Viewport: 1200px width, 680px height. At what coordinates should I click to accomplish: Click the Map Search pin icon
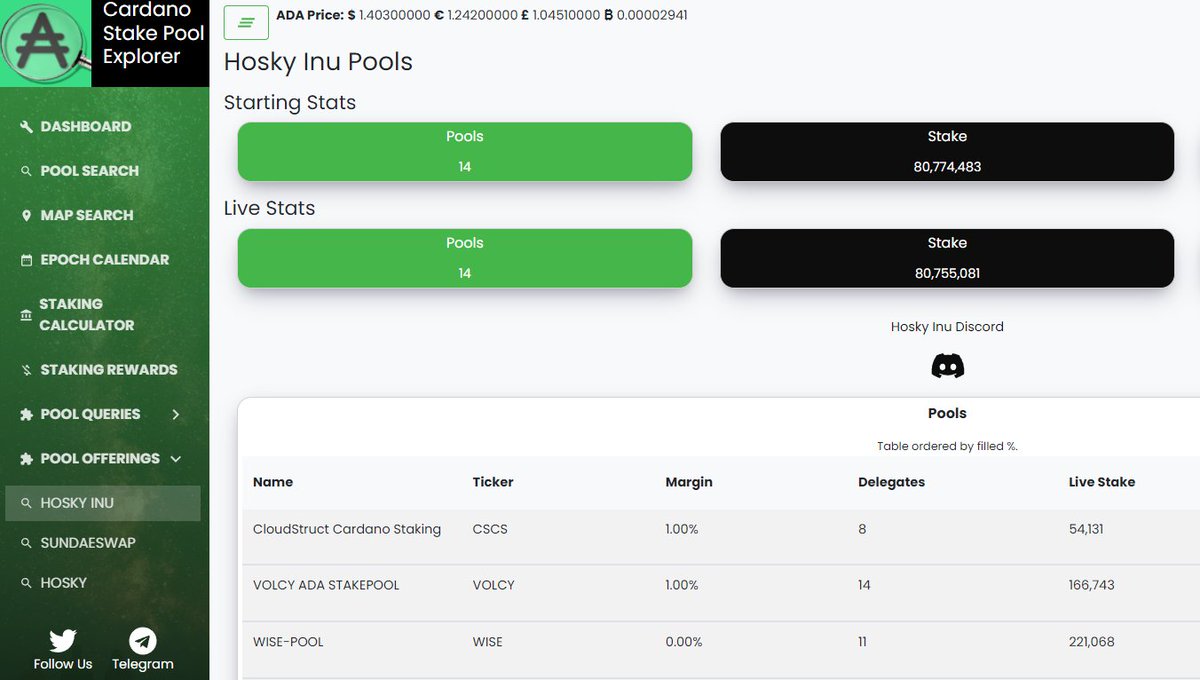tap(27, 215)
